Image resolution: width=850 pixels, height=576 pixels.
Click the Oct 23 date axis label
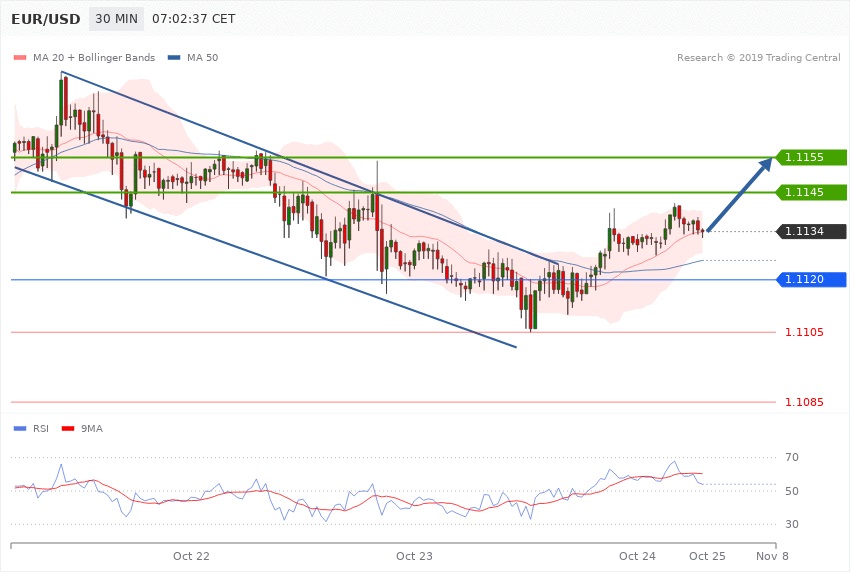pyautogui.click(x=414, y=556)
